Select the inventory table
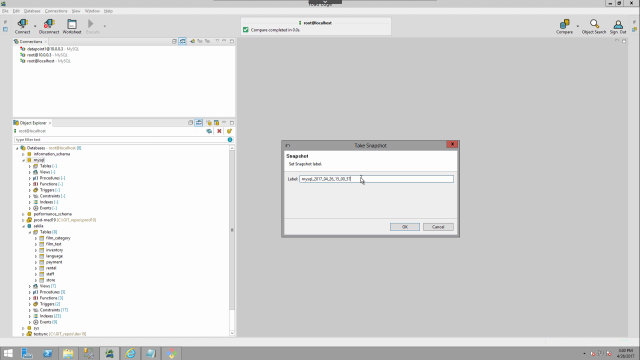 [x=54, y=250]
